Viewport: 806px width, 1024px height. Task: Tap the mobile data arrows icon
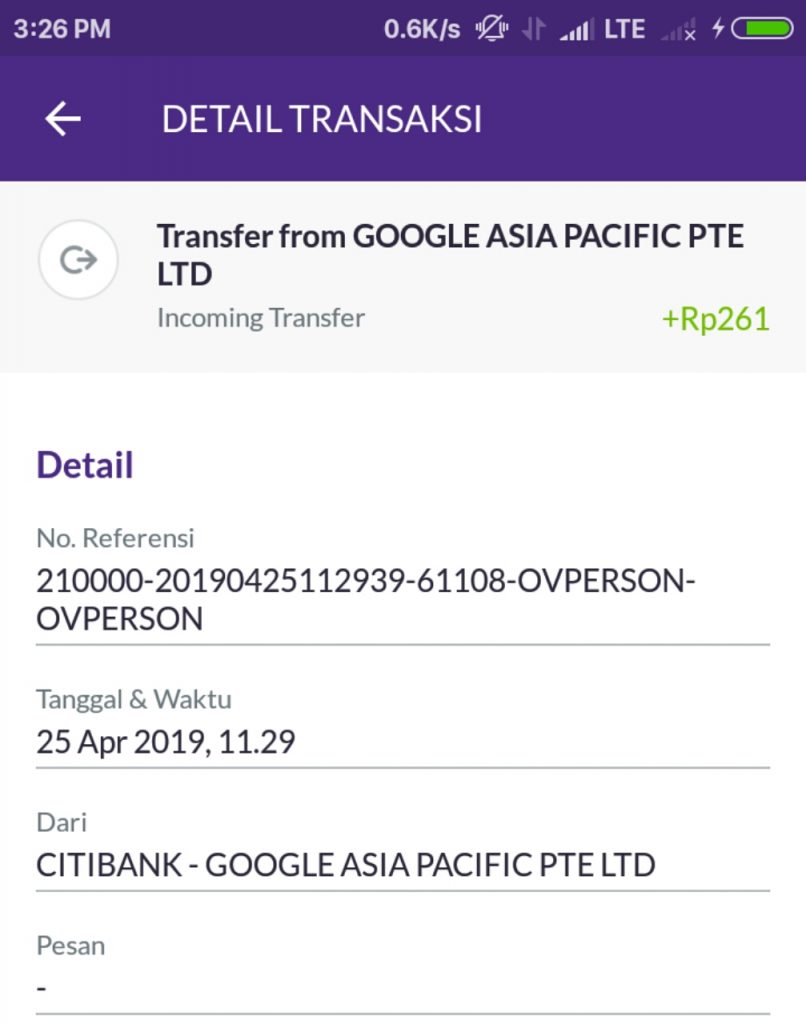click(535, 29)
